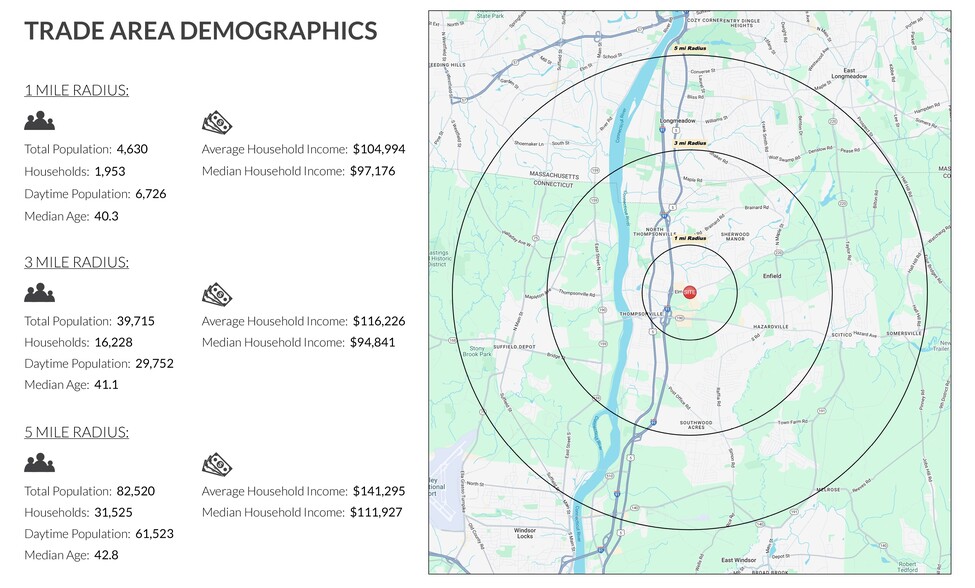Select the Enfield label on the map
Screen dimensions: 975x588
point(771,275)
